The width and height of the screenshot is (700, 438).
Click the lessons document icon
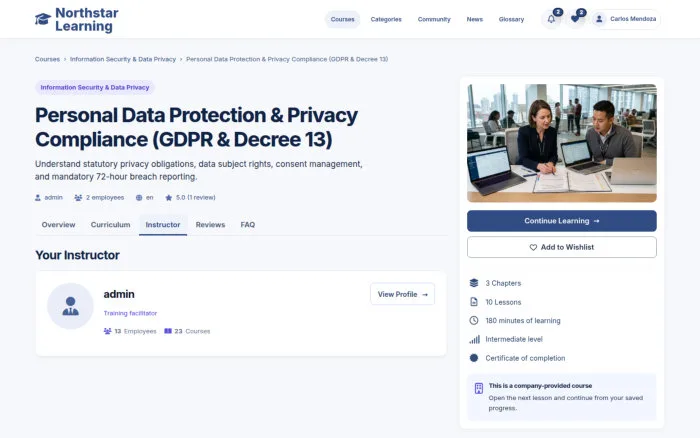click(x=474, y=302)
